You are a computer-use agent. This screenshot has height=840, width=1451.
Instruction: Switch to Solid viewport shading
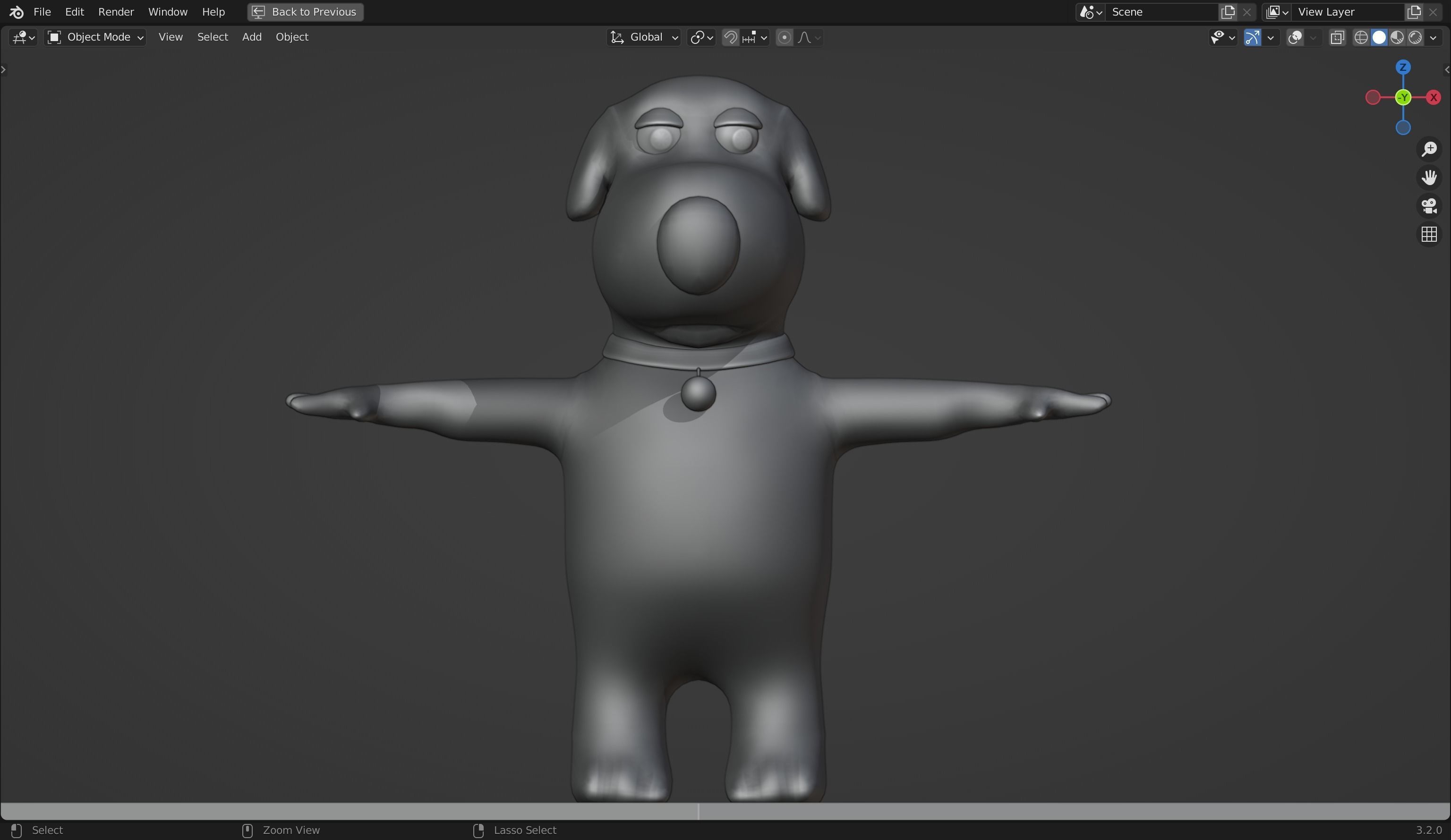click(1379, 37)
